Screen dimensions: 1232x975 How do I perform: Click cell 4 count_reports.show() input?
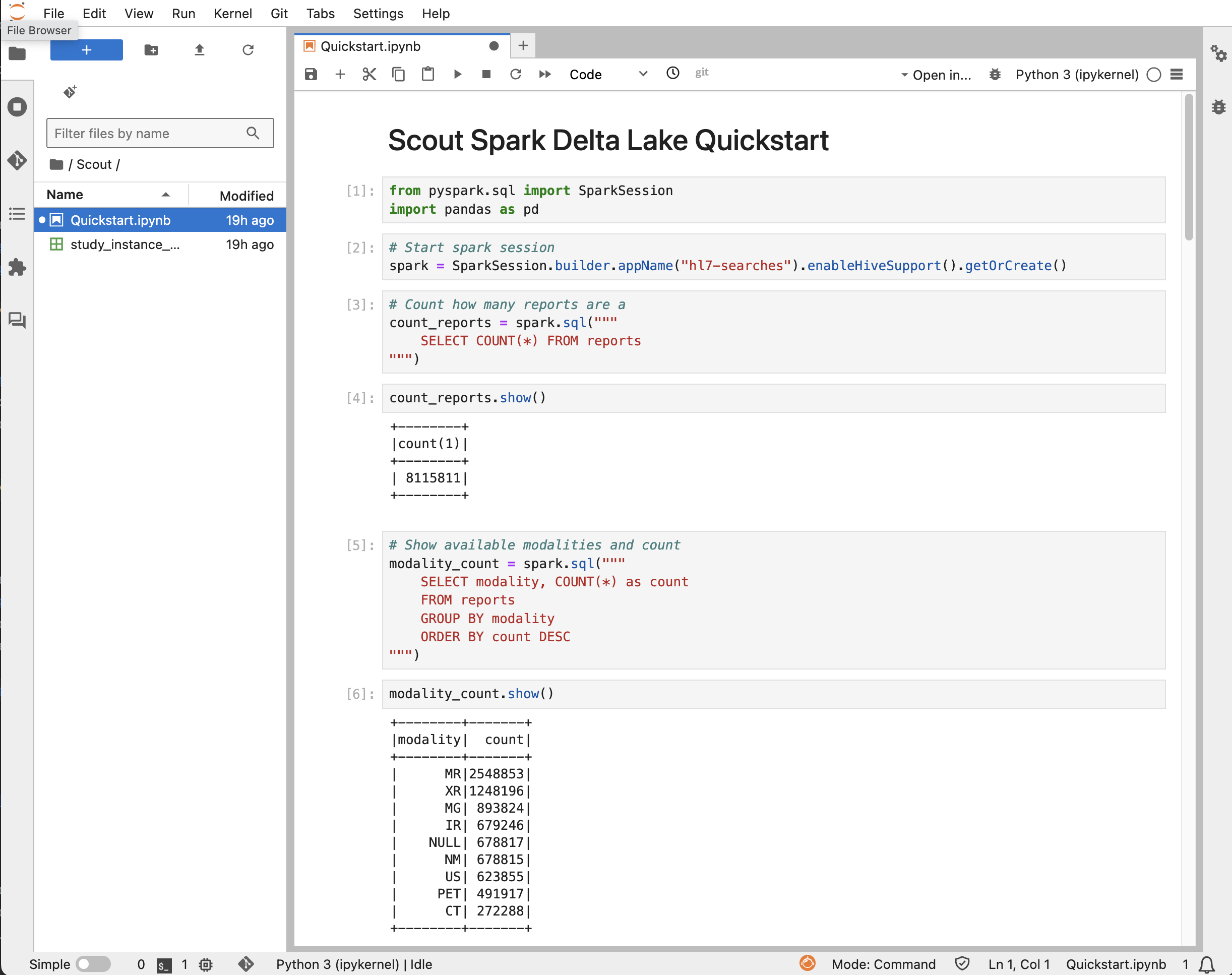click(773, 398)
